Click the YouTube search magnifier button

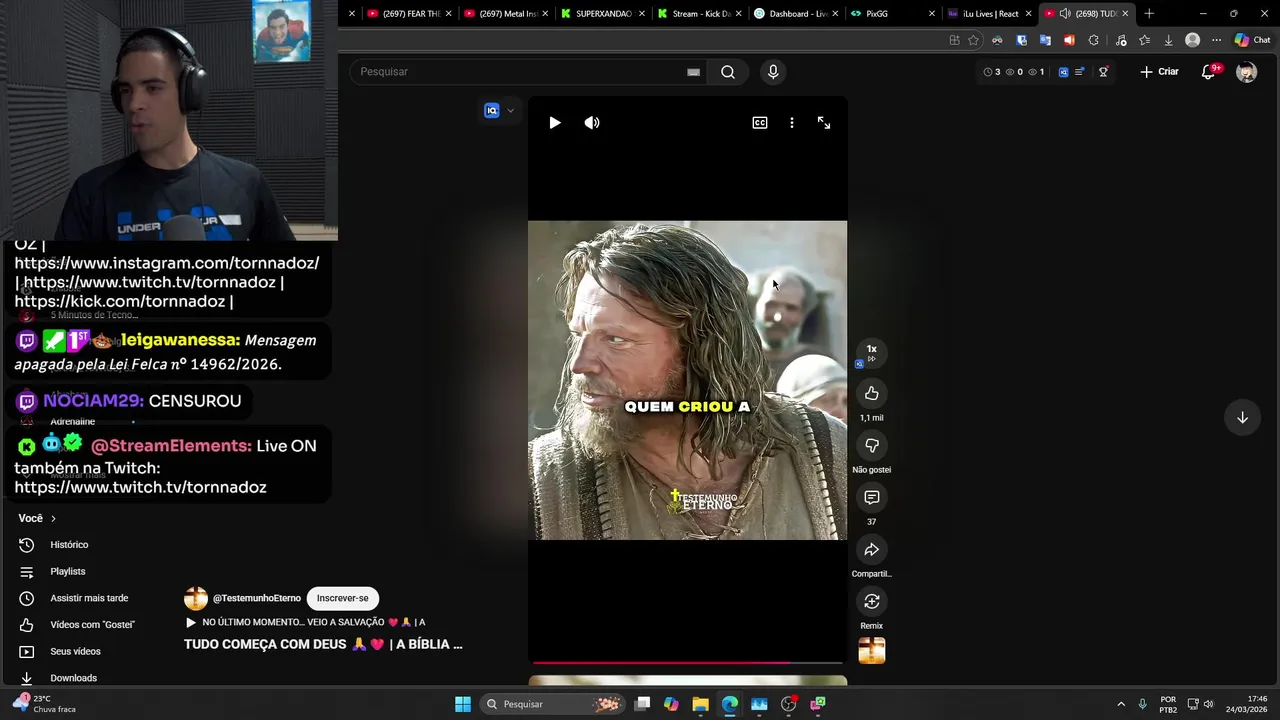click(728, 72)
